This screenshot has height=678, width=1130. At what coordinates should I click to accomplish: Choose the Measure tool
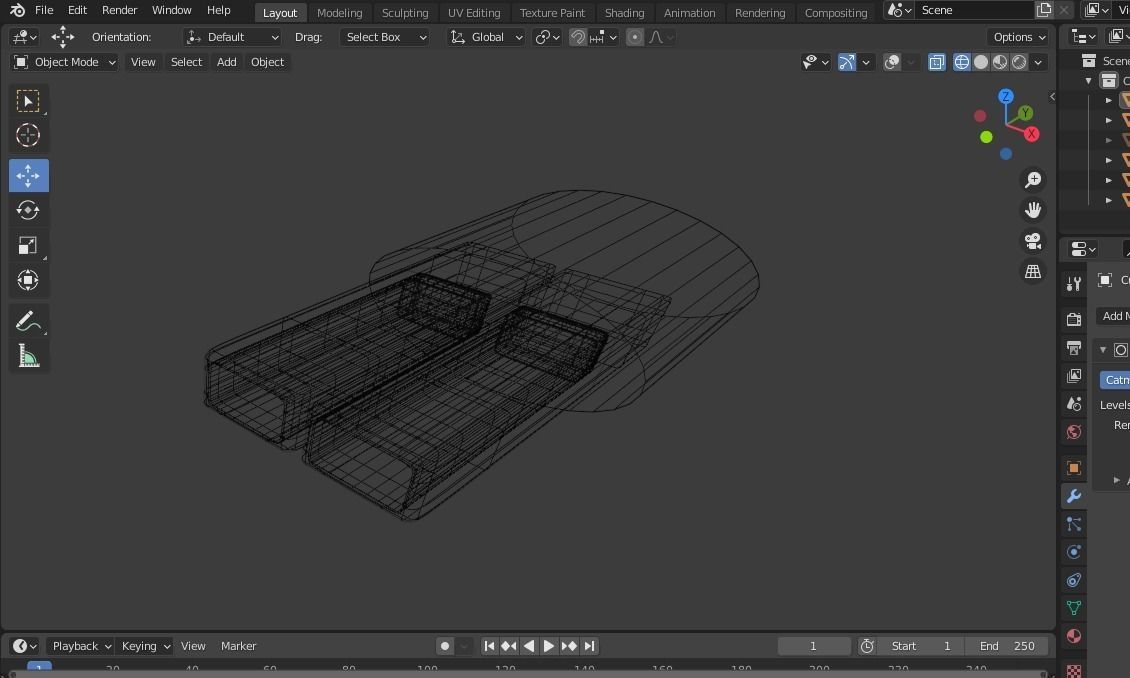pyautogui.click(x=28, y=357)
